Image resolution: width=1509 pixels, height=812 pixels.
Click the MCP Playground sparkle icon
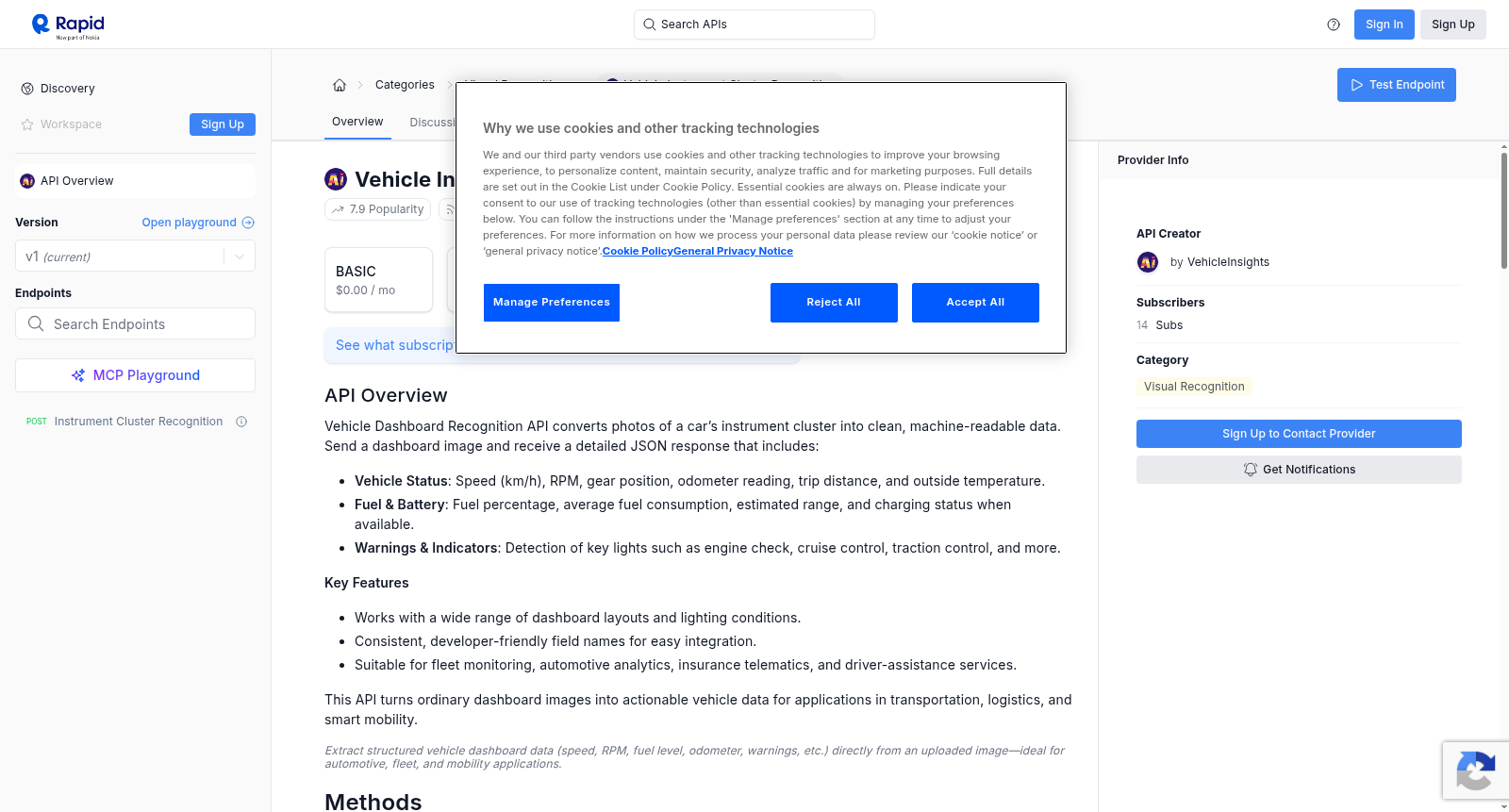78,375
